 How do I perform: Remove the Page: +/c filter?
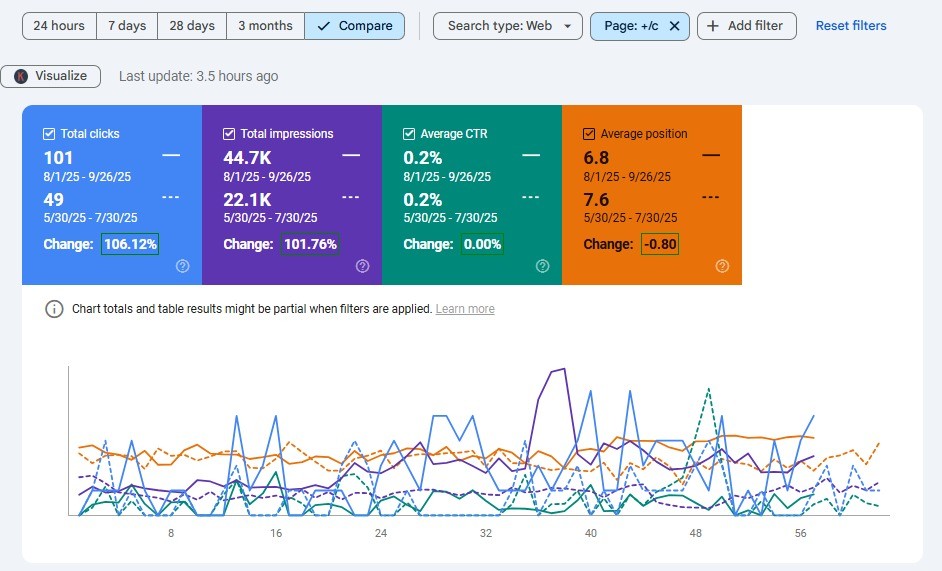(x=675, y=26)
